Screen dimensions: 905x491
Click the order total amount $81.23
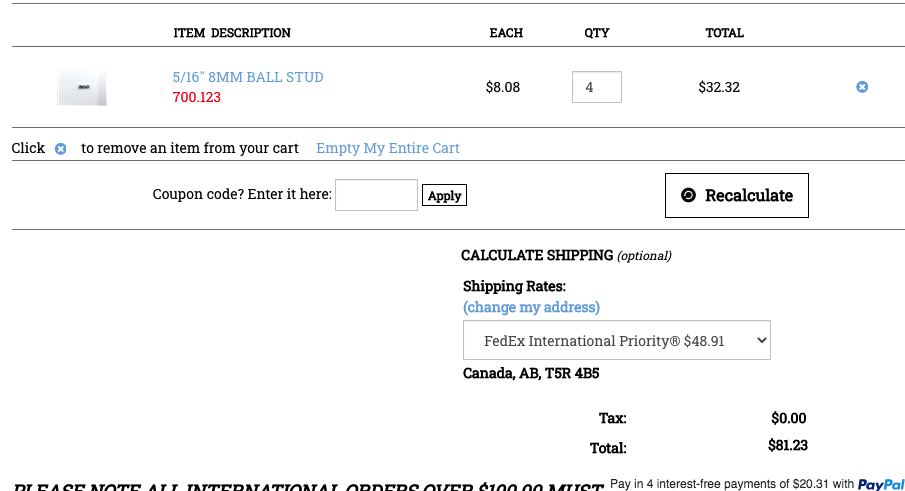pyautogui.click(x=788, y=446)
